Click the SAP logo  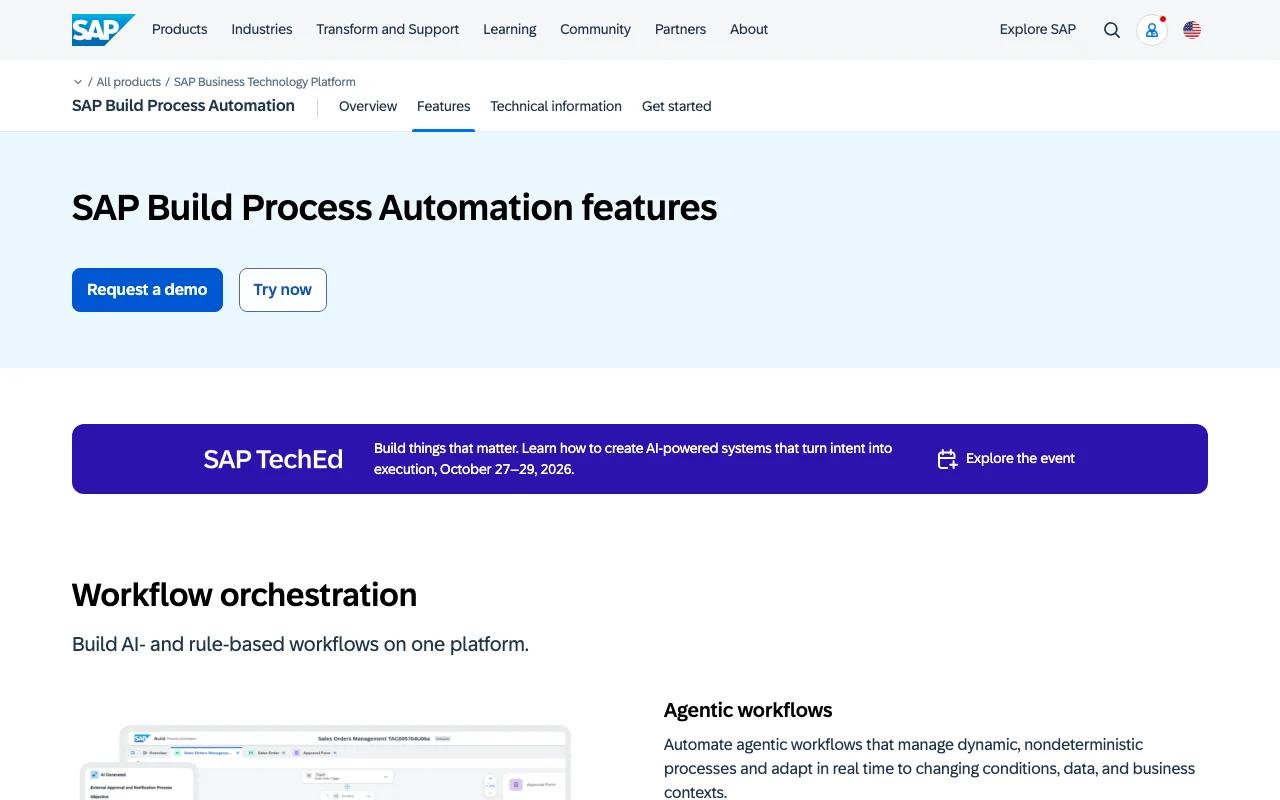103,30
